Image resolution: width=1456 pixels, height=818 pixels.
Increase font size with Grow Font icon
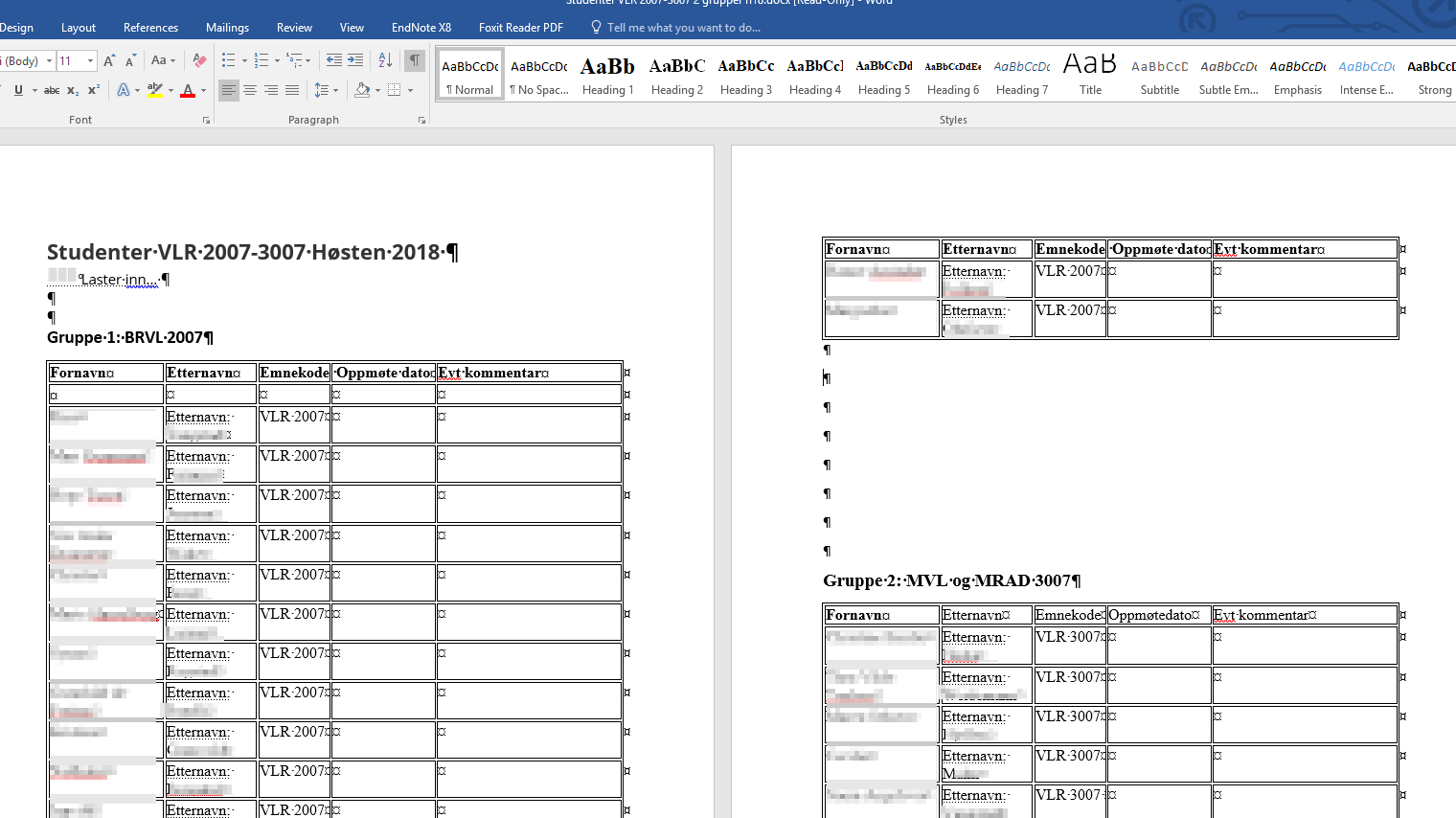point(109,60)
